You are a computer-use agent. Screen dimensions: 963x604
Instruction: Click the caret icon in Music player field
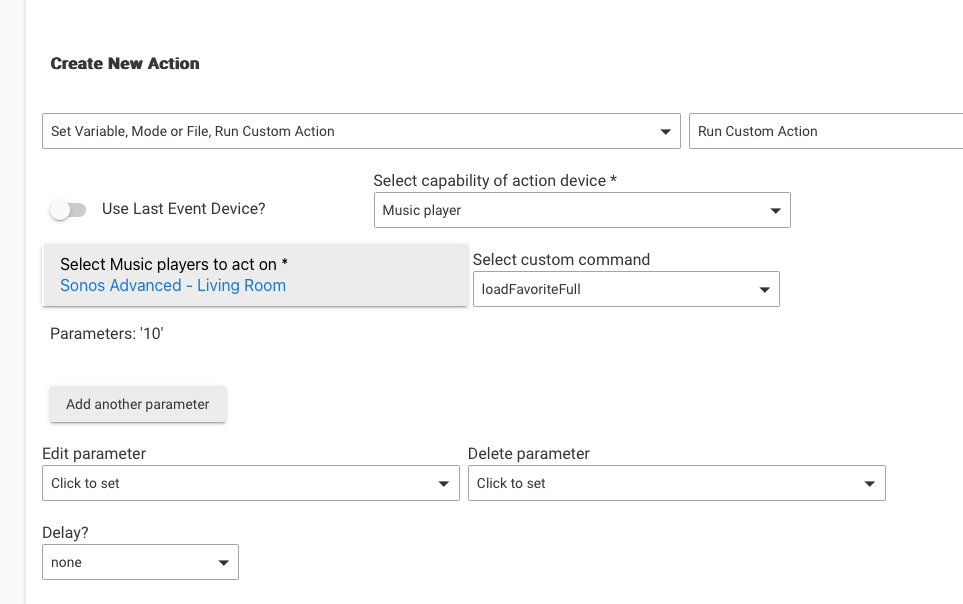[x=775, y=212]
